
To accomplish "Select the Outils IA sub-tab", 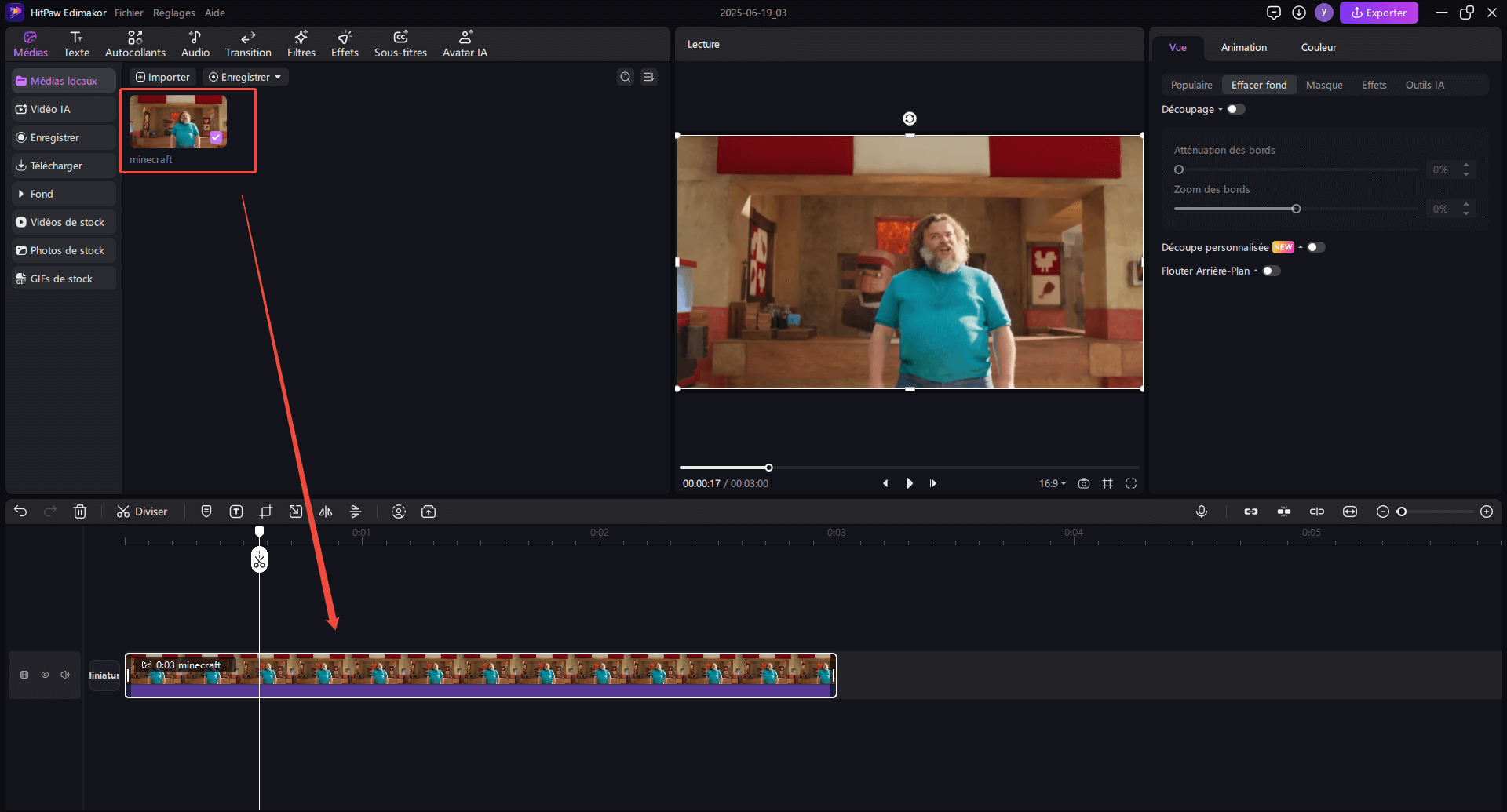I will 1425,85.
